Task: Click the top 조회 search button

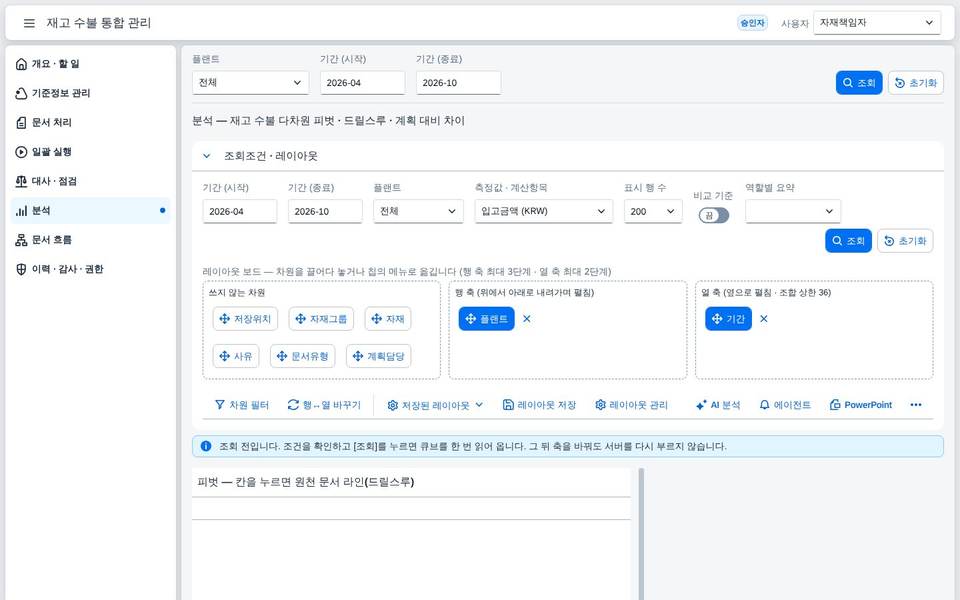Action: [x=859, y=83]
